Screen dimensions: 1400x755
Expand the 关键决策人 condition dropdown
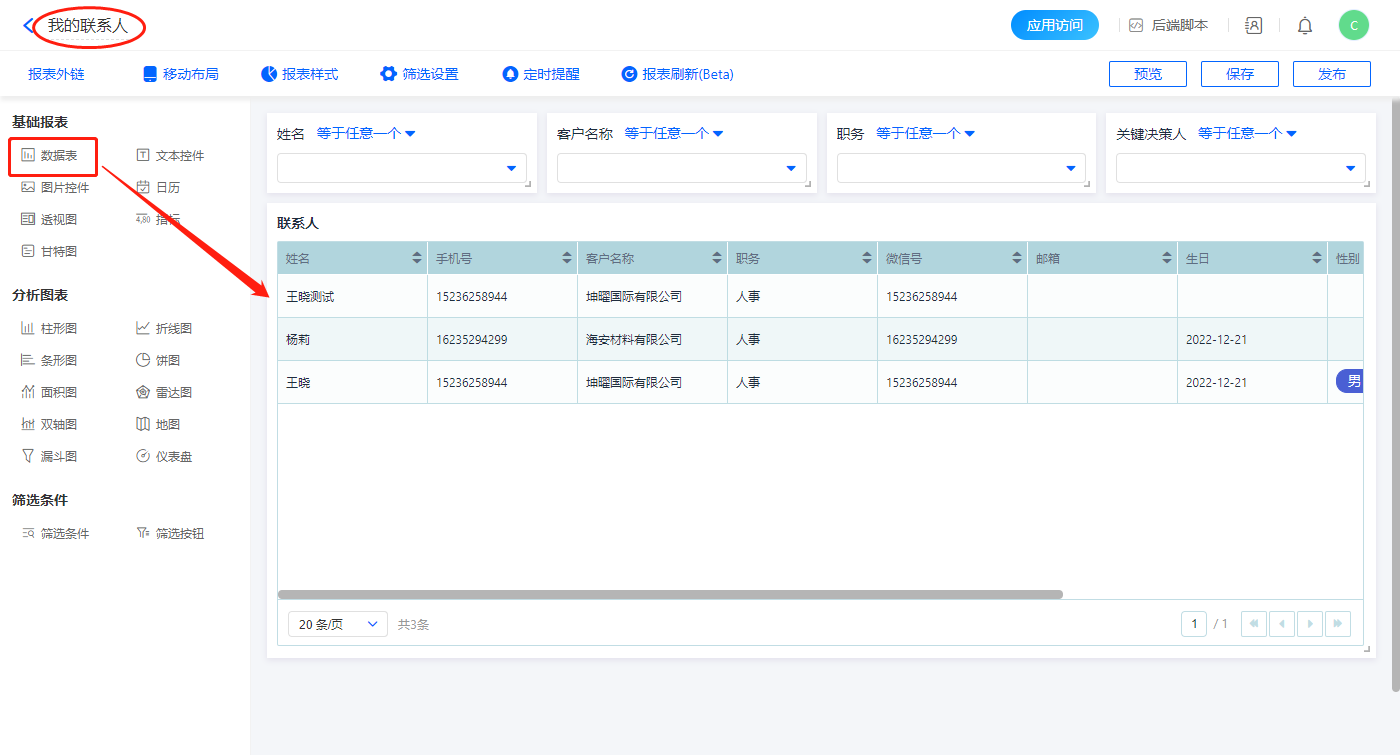1247,134
